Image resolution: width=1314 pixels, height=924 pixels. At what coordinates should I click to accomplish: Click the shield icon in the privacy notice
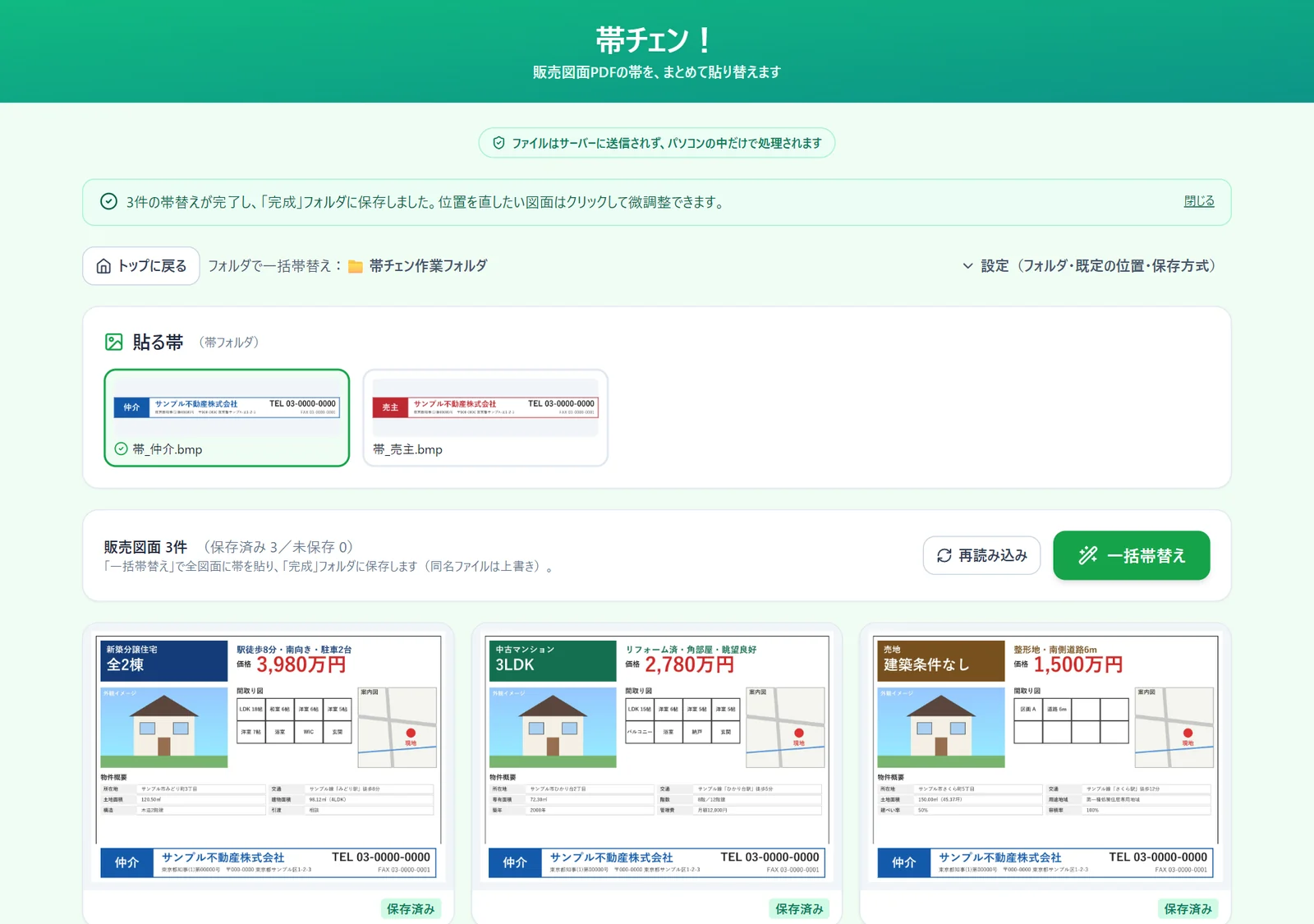click(498, 143)
